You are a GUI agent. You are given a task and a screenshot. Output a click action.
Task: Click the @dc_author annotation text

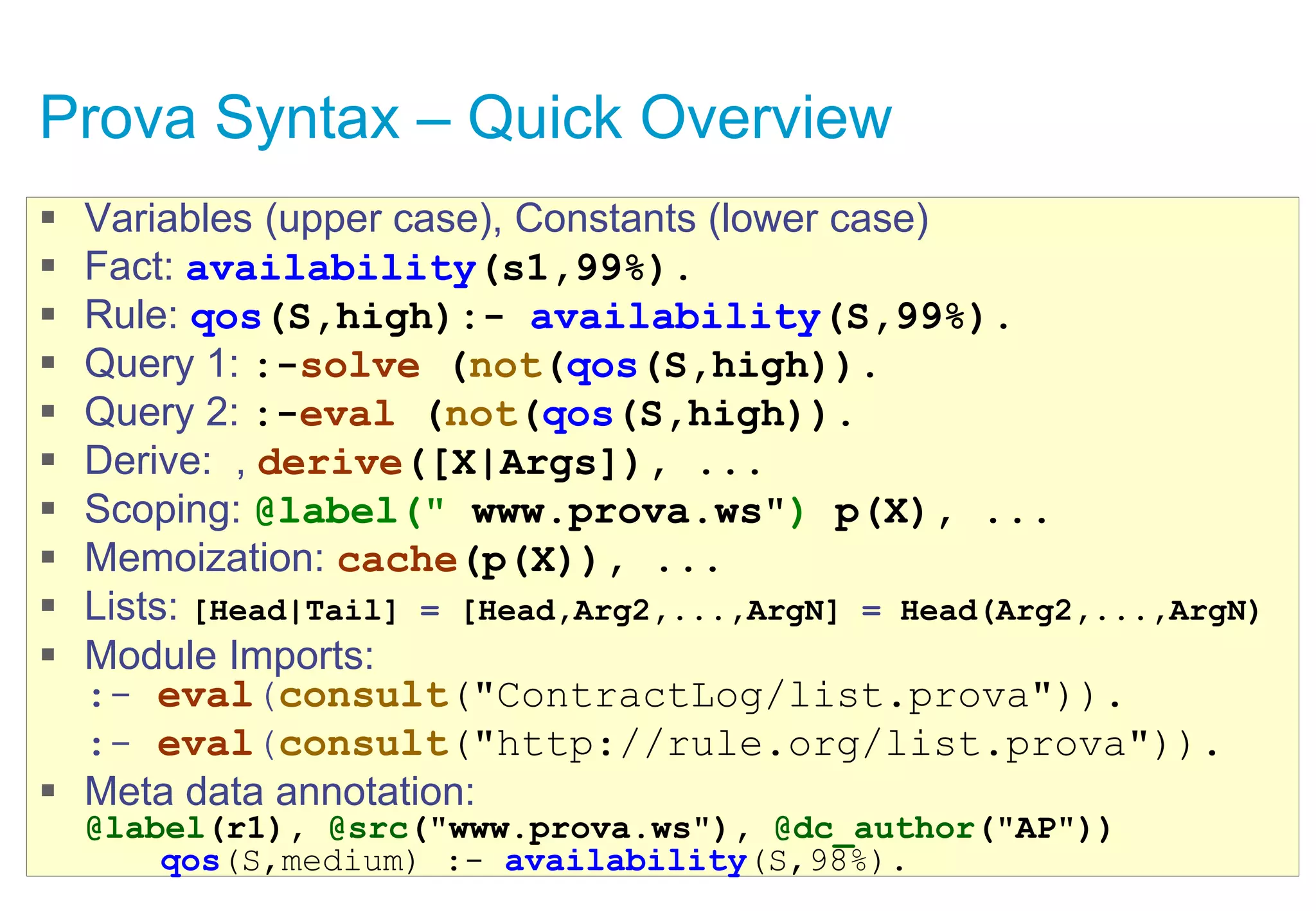[x=875, y=828]
